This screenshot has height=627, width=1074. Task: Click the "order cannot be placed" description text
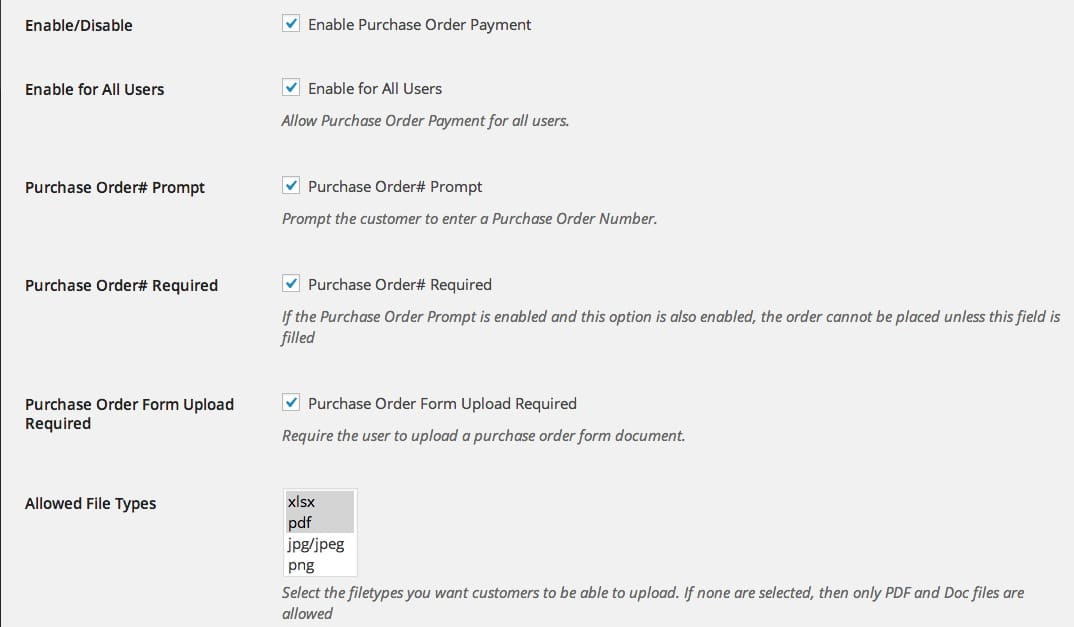(x=670, y=316)
